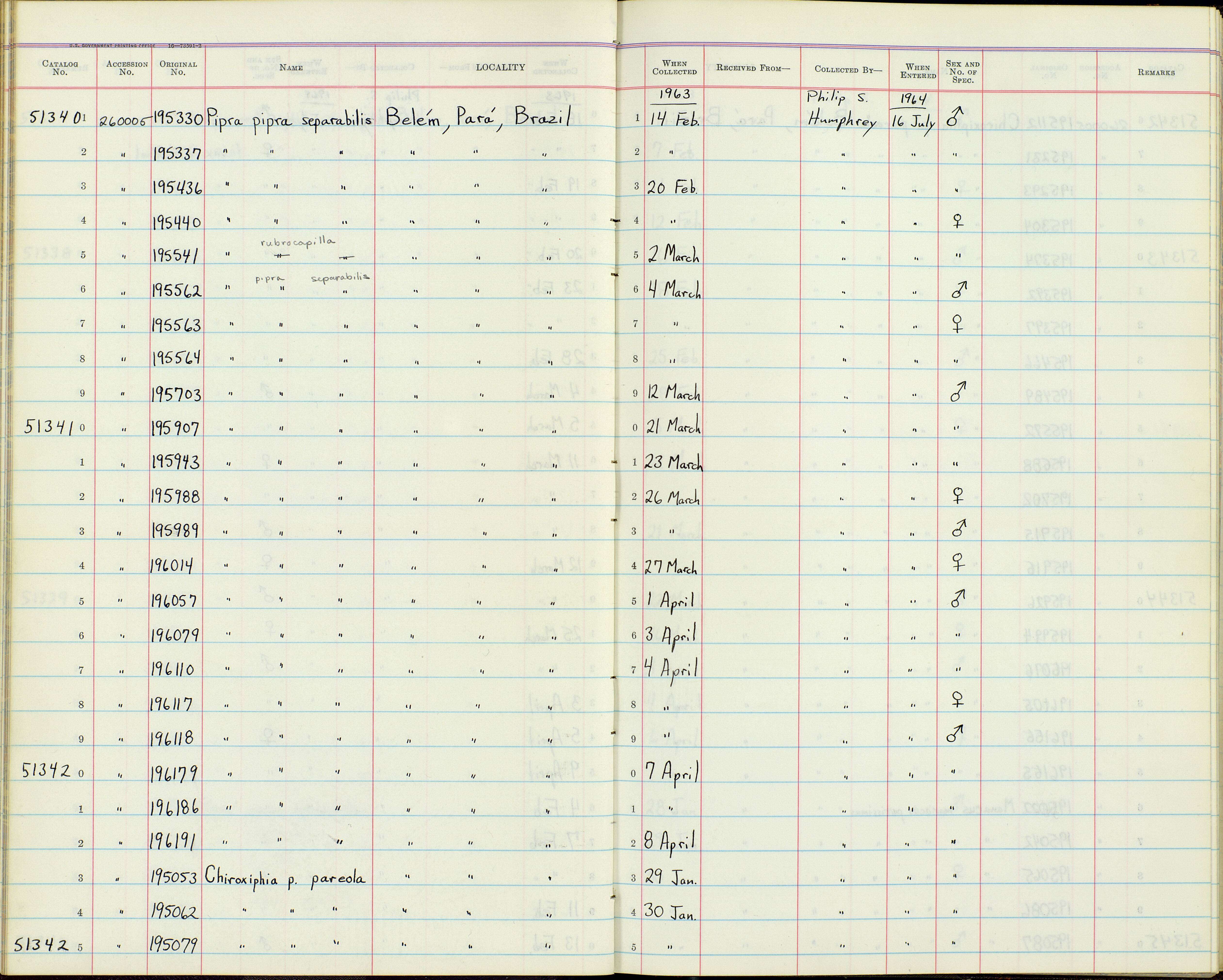Click the '2 March' collection date
1223x980 pixels.
coord(674,254)
